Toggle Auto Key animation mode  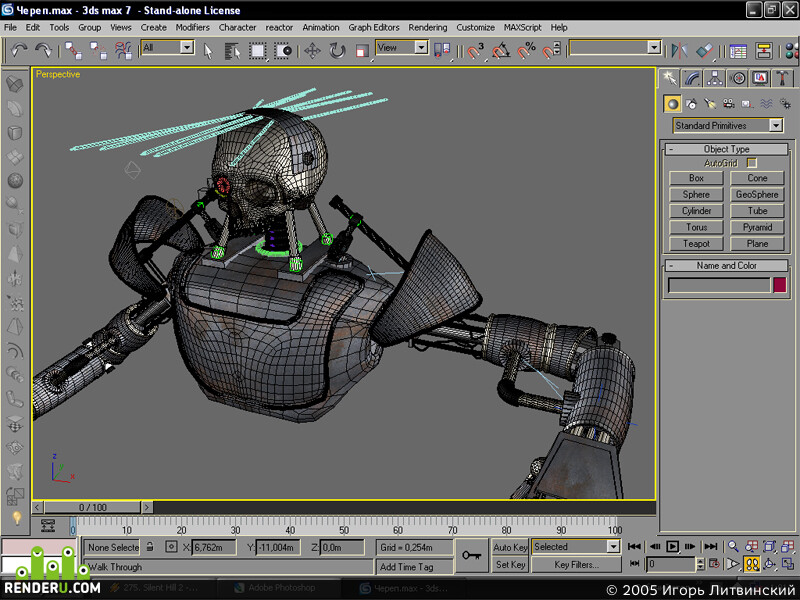click(x=510, y=547)
